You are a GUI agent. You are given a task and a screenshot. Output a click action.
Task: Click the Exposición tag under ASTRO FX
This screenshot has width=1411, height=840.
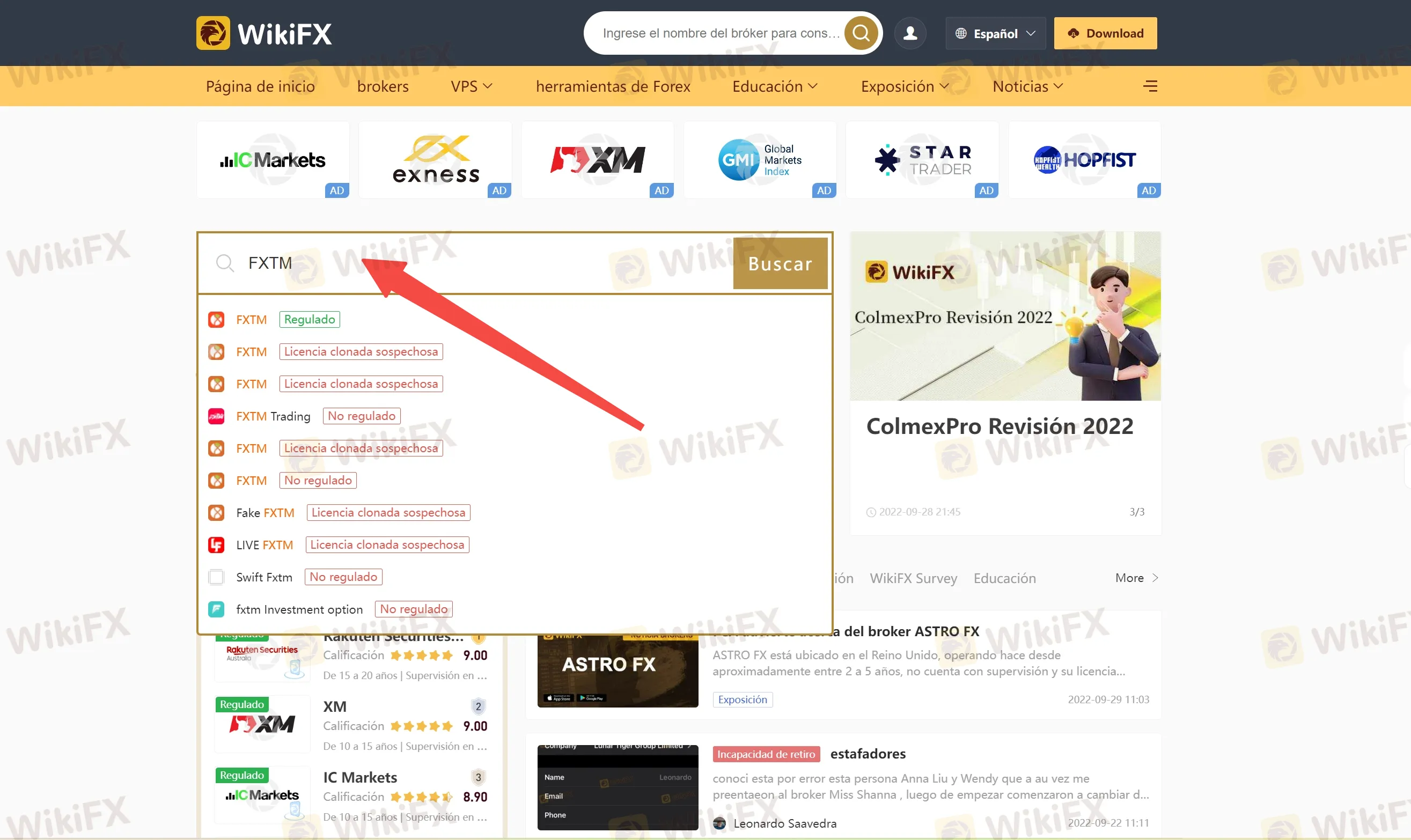coord(743,699)
